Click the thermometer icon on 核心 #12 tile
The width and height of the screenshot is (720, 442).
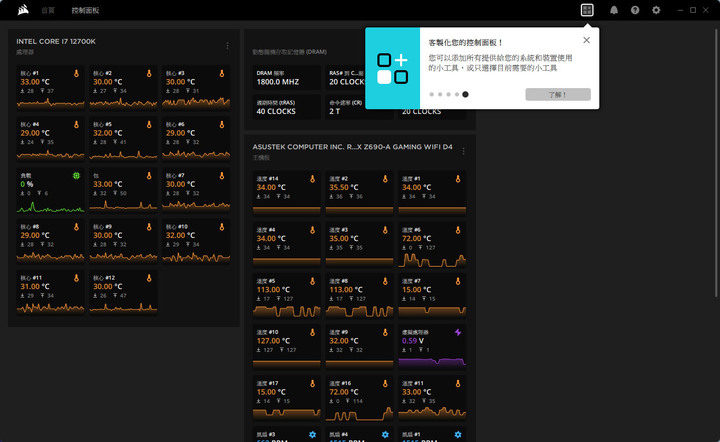click(149, 278)
